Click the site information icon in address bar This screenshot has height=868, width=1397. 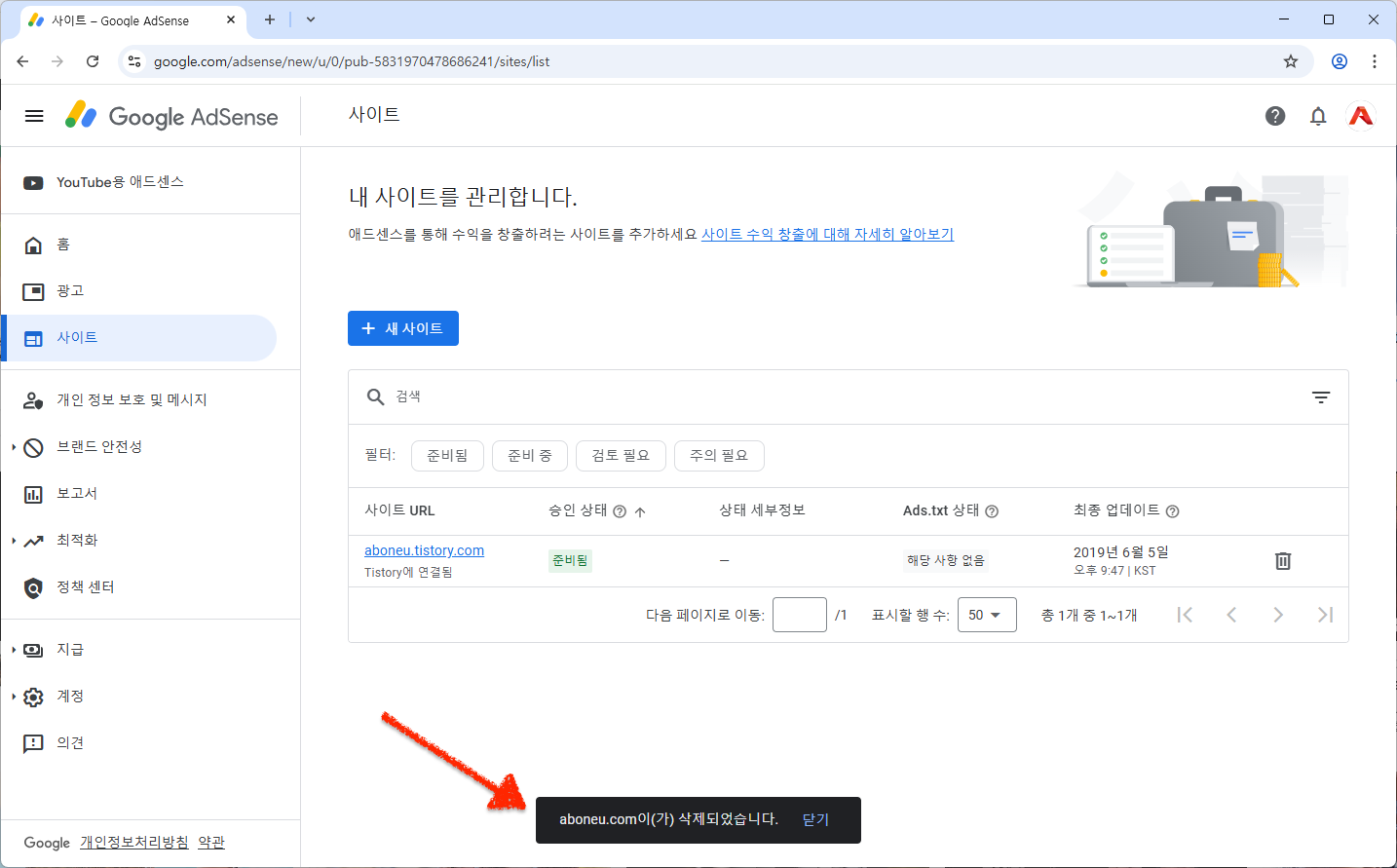coord(134,61)
